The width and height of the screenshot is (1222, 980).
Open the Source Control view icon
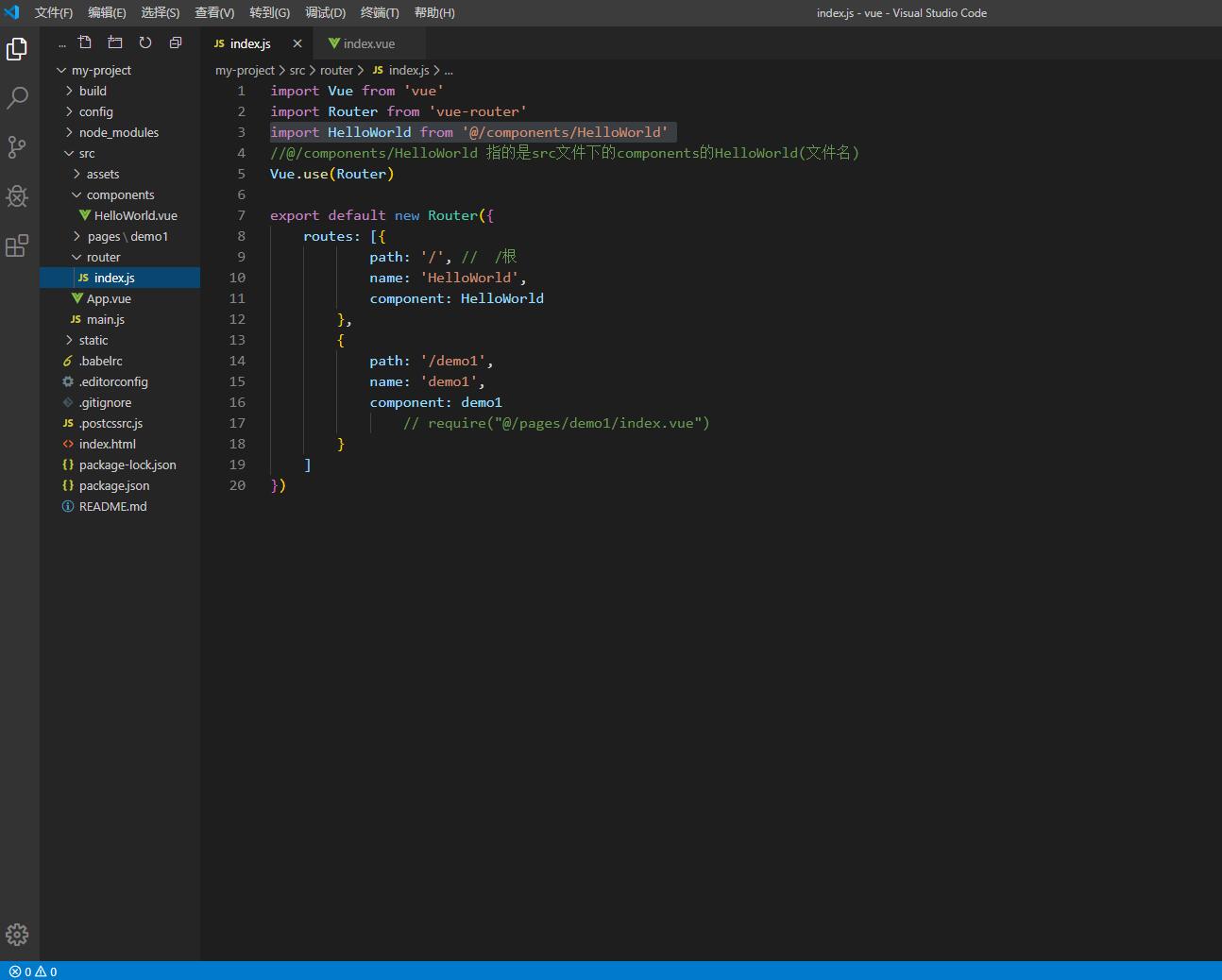[x=17, y=146]
